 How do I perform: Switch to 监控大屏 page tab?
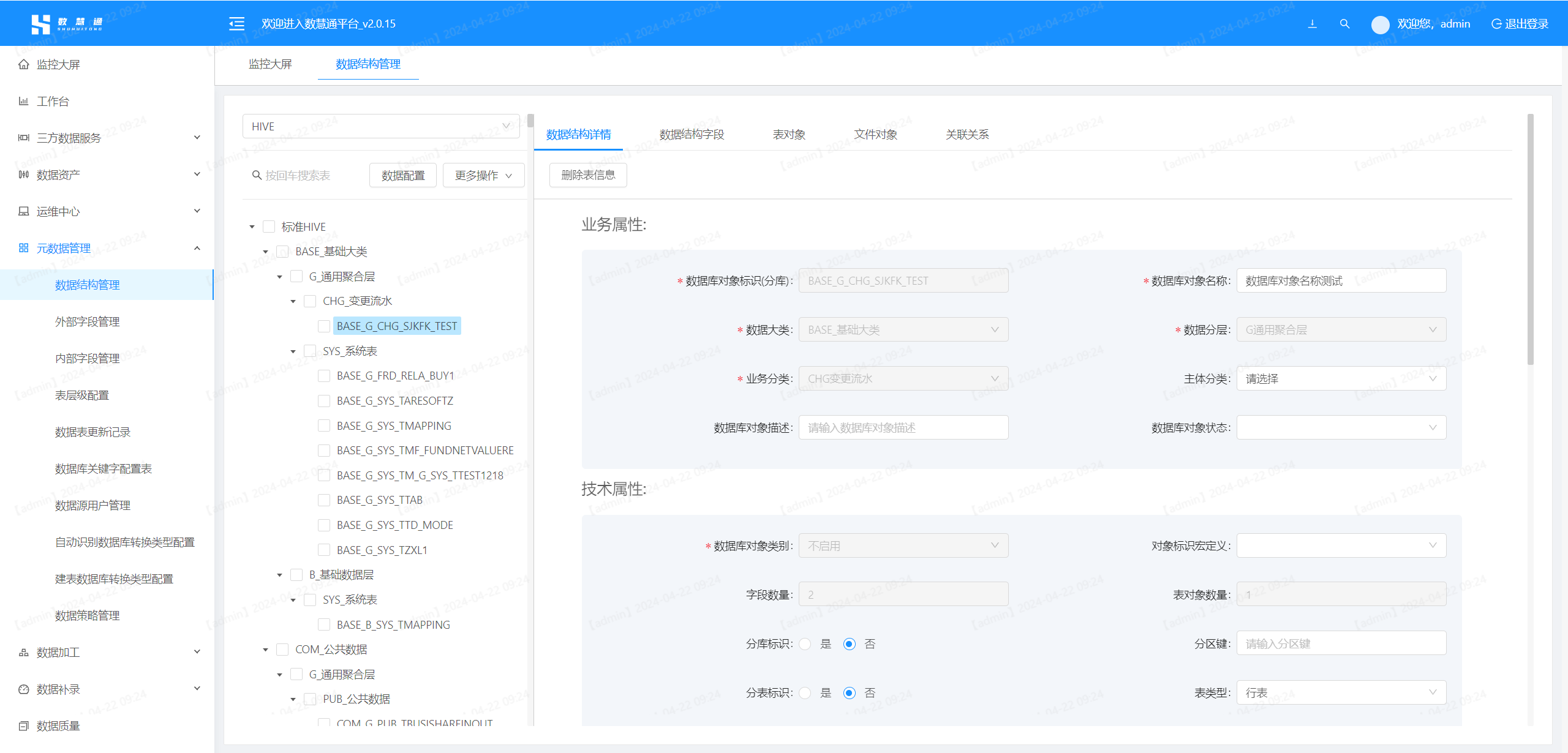[270, 64]
